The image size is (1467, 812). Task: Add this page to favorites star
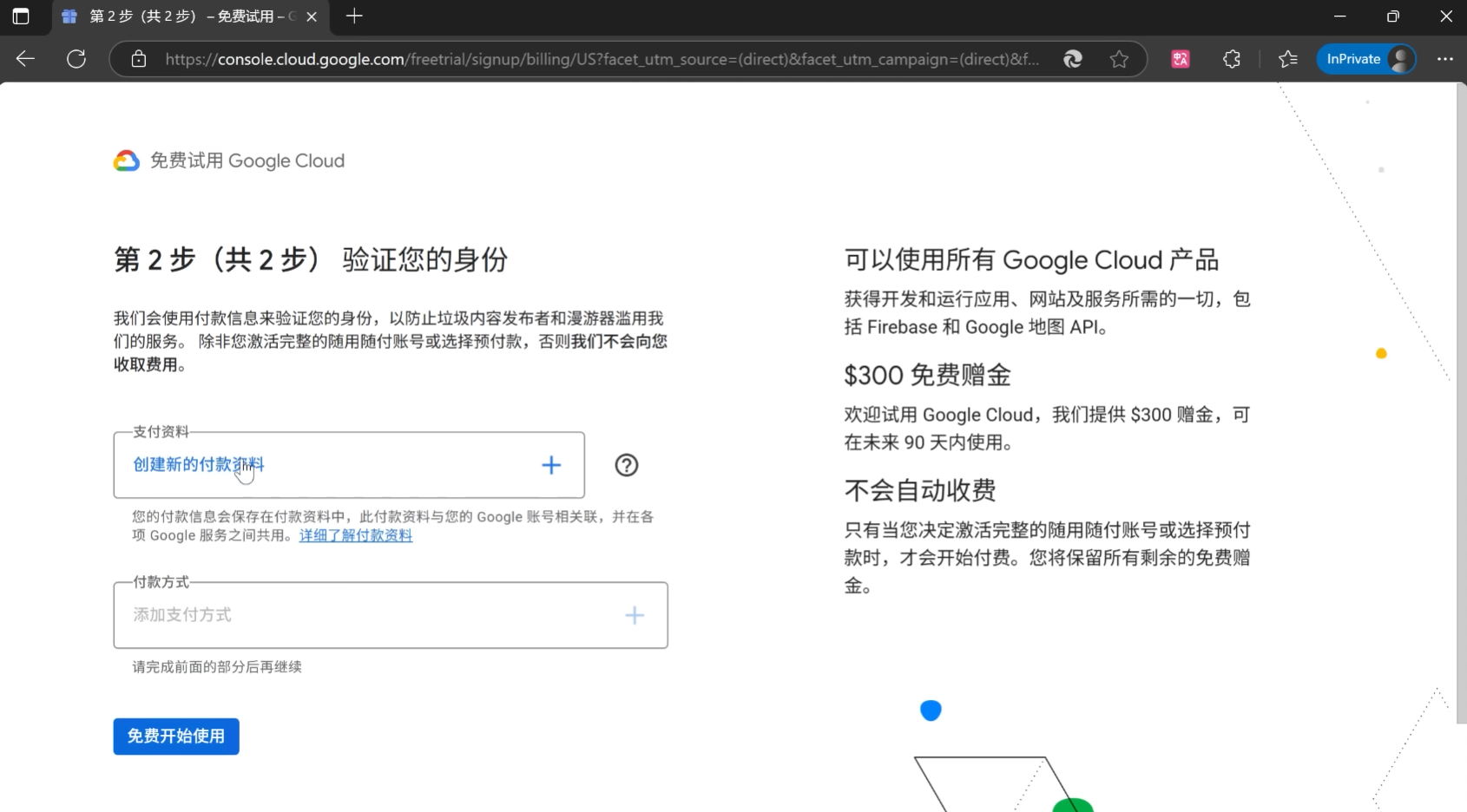1119,59
